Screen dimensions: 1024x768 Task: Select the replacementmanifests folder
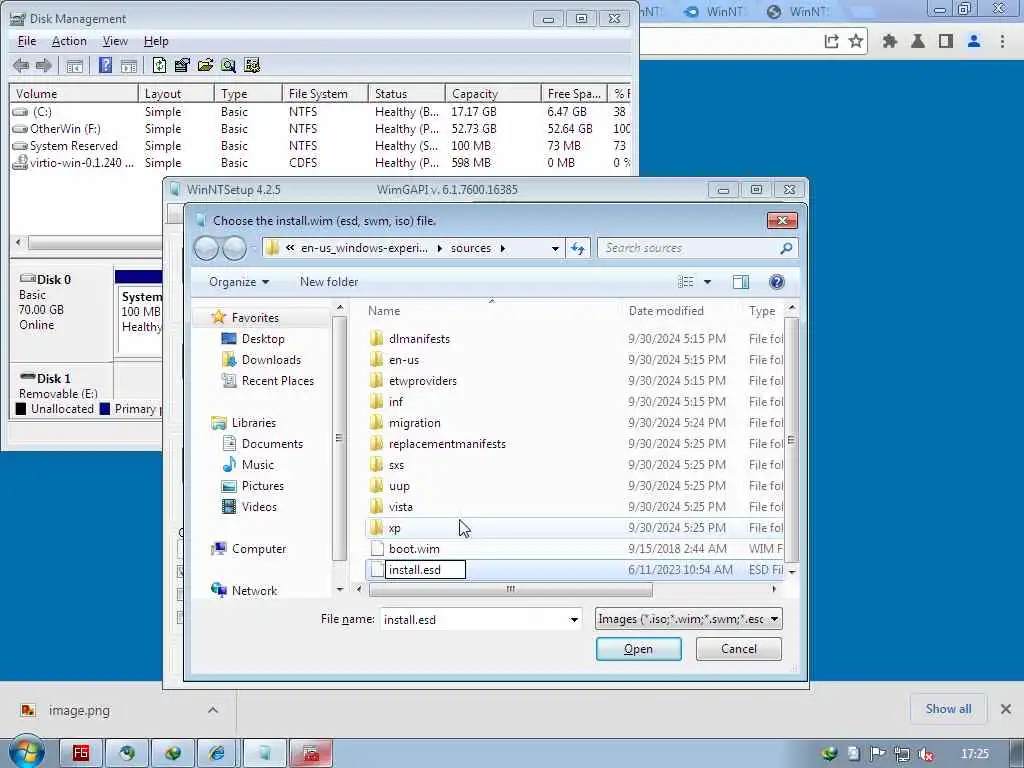(x=447, y=444)
